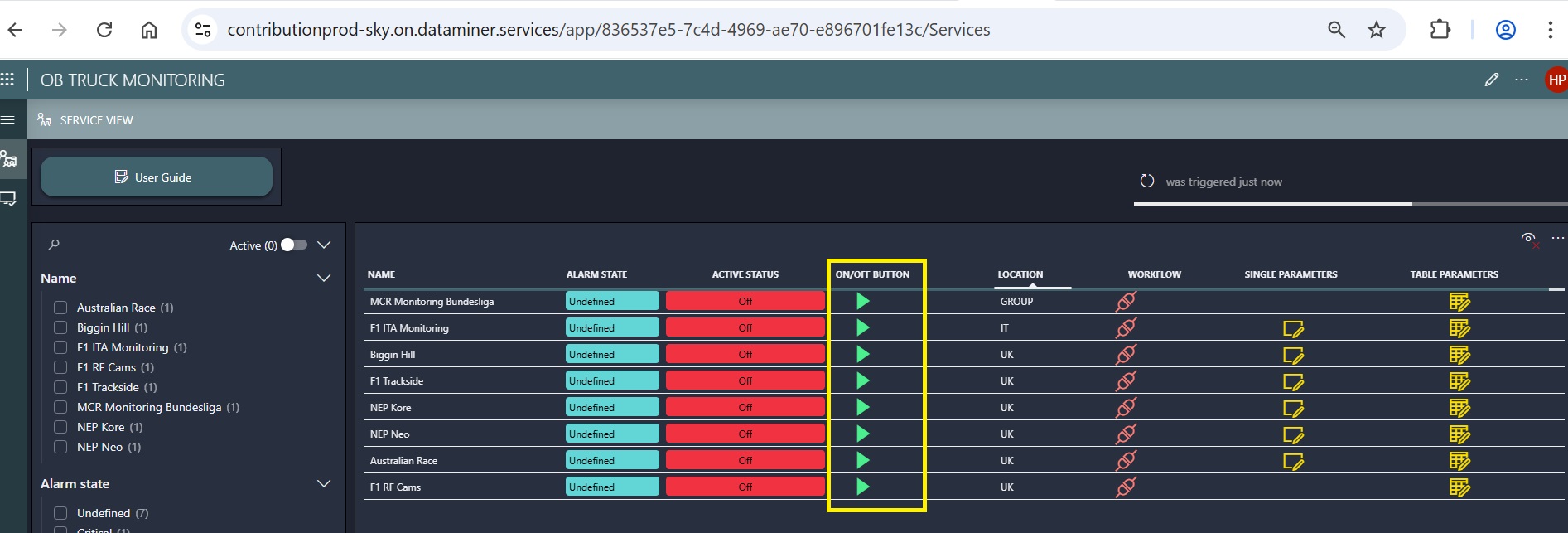Open the apps grid icon

7,80
